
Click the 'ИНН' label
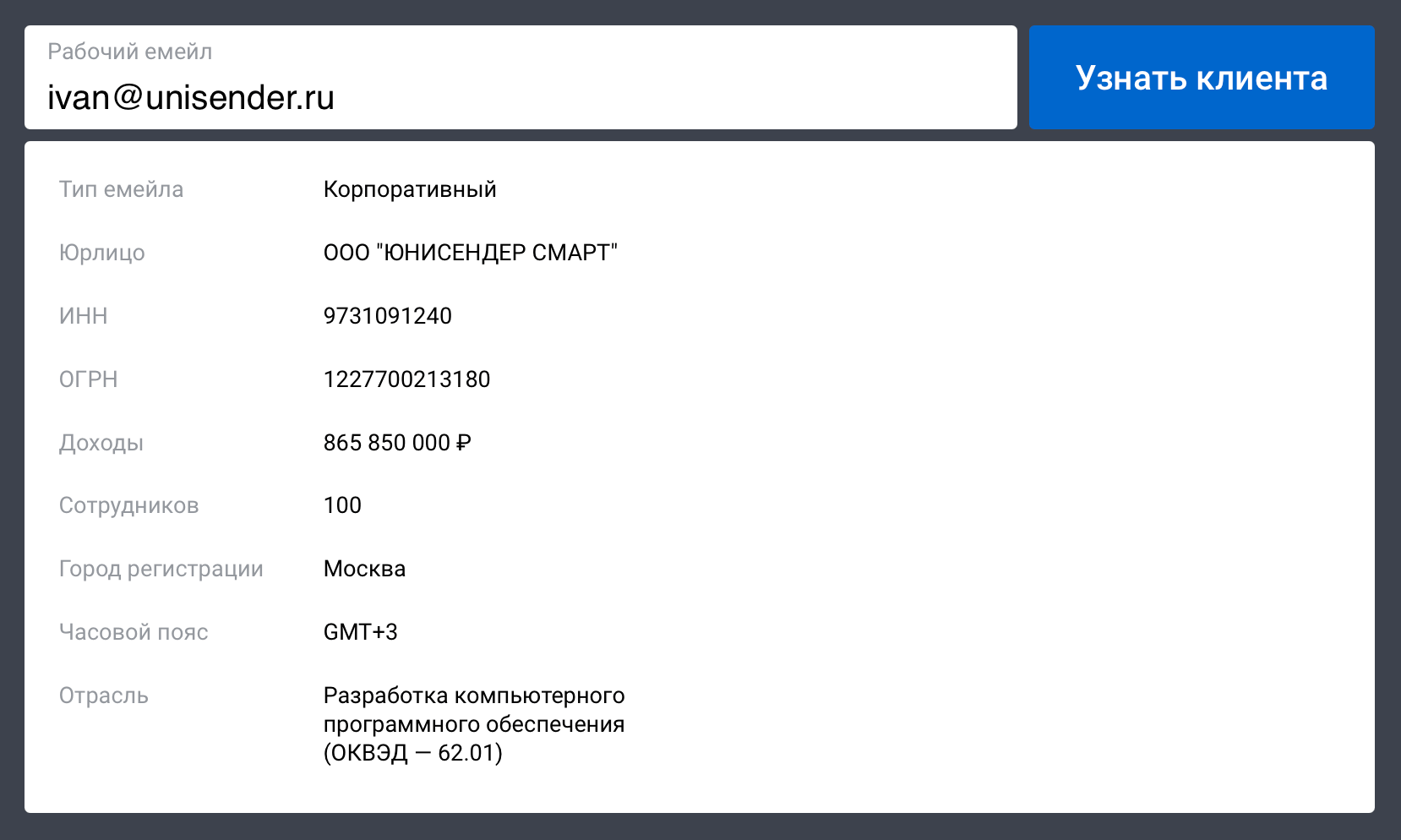(83, 316)
